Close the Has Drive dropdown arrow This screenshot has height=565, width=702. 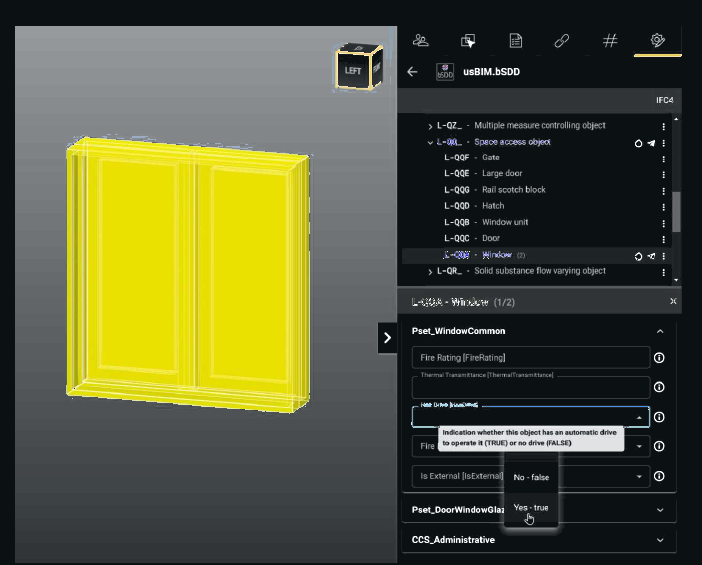pyautogui.click(x=639, y=418)
